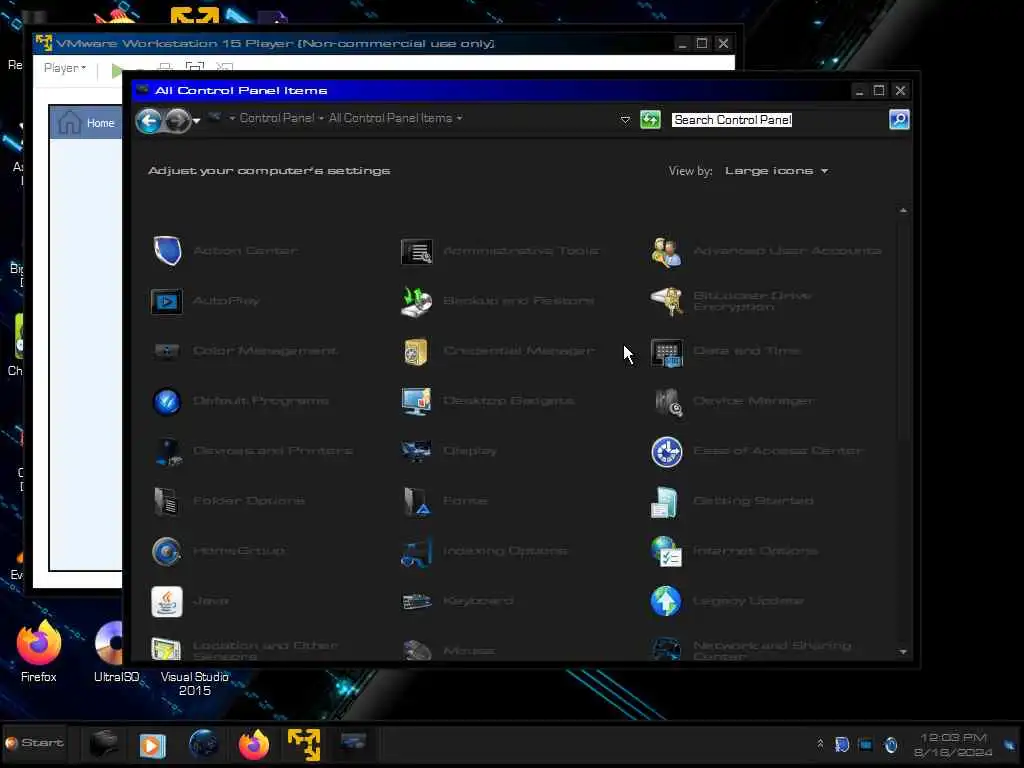Image resolution: width=1024 pixels, height=768 pixels.
Task: Open the Default Programs icon
Action: [x=167, y=402]
